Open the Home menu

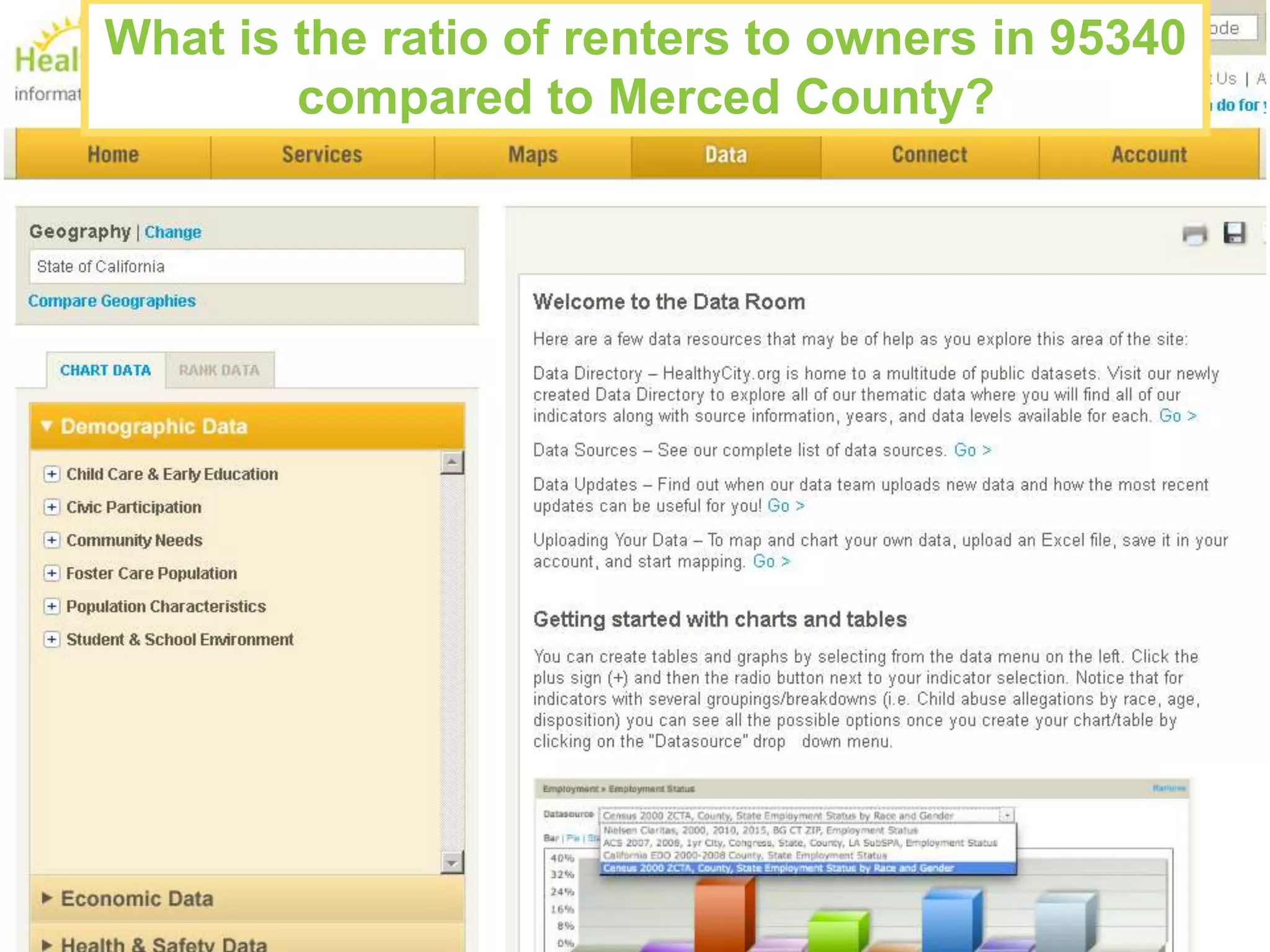pyautogui.click(x=113, y=154)
